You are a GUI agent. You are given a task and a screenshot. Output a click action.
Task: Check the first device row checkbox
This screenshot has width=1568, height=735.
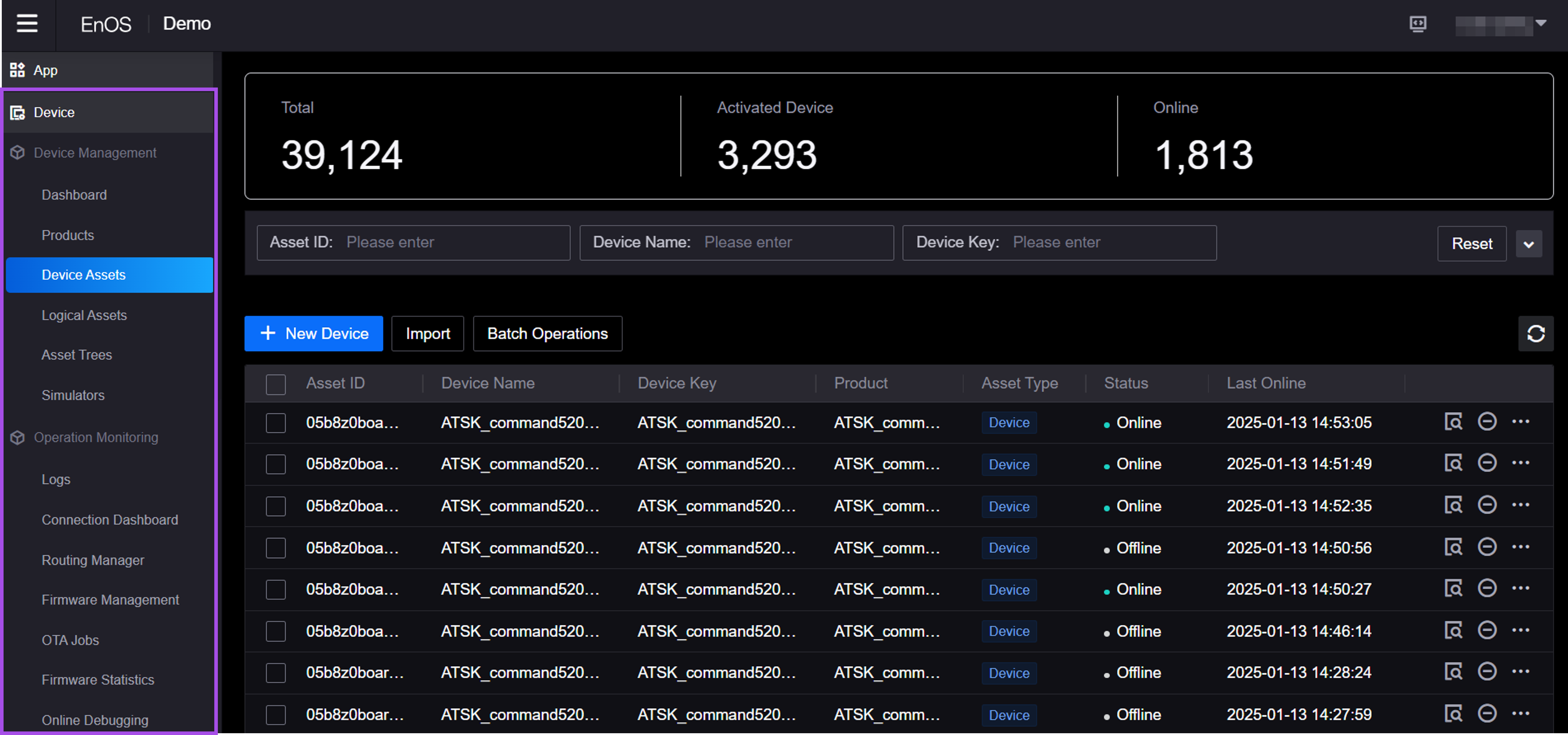point(276,423)
